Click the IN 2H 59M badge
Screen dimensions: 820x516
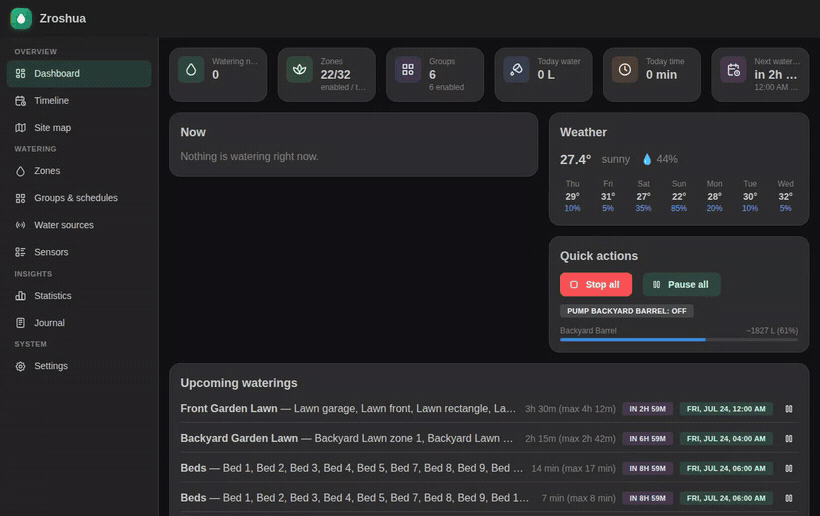click(647, 409)
